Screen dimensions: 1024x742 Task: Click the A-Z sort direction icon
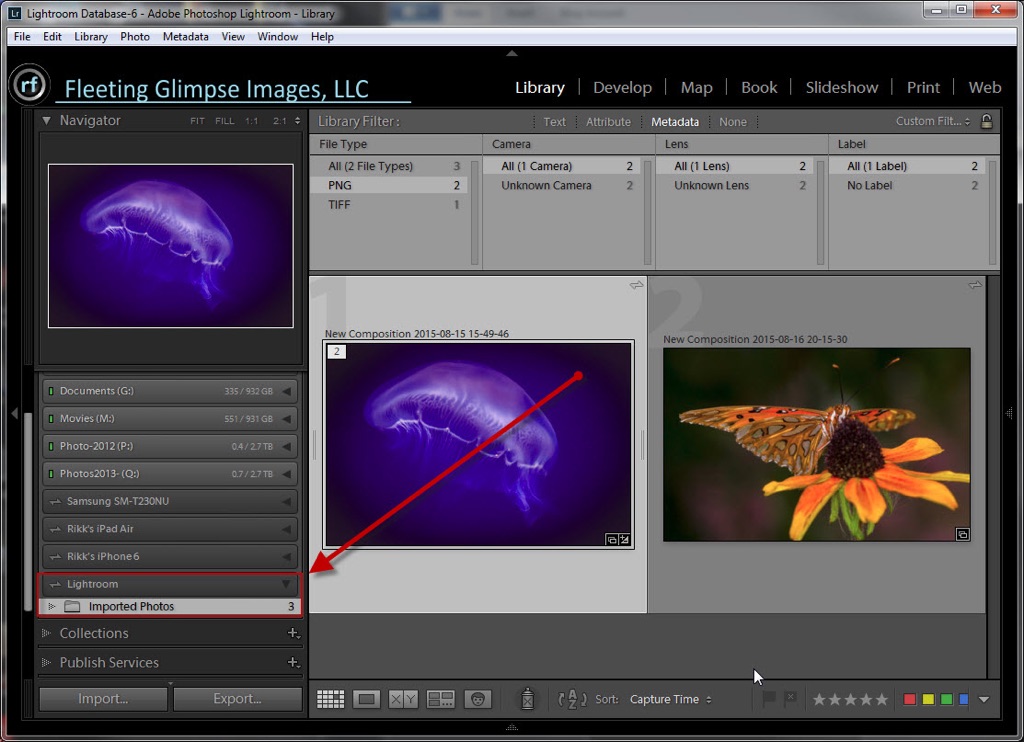(573, 699)
